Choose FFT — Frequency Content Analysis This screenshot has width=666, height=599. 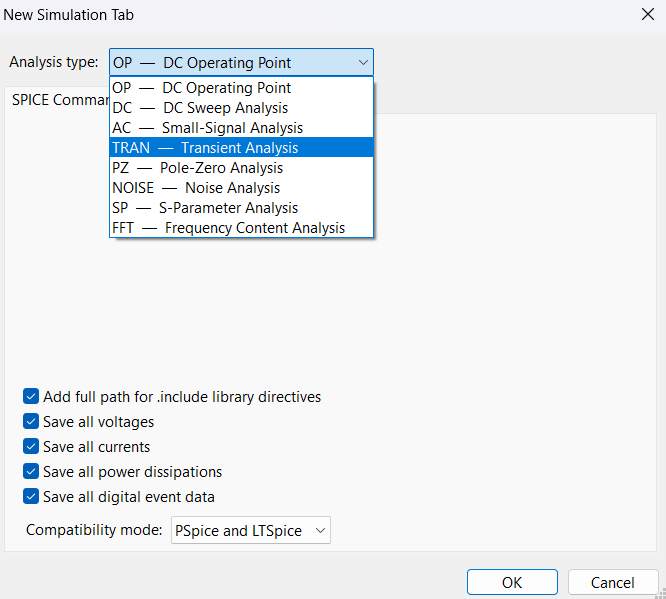coord(241,228)
